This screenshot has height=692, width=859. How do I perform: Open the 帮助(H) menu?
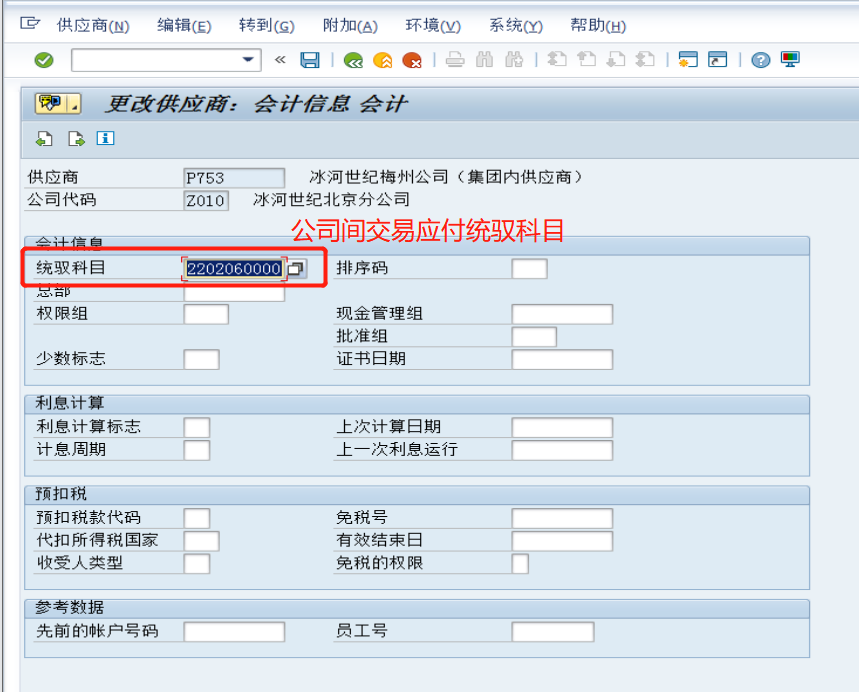(598, 26)
